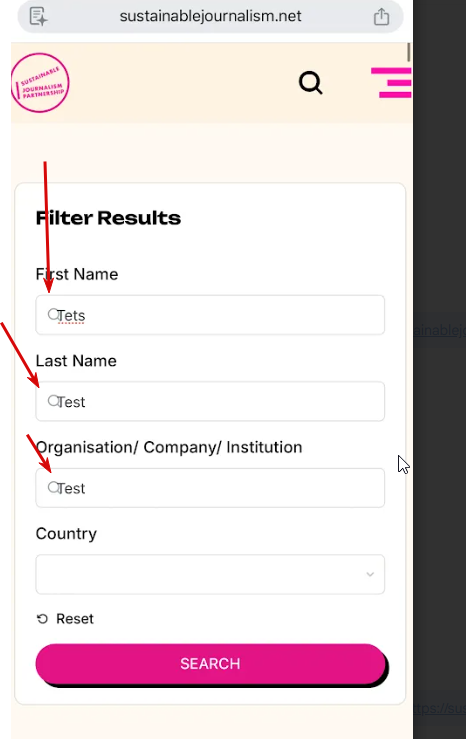Click the Reset link

pos(74,619)
